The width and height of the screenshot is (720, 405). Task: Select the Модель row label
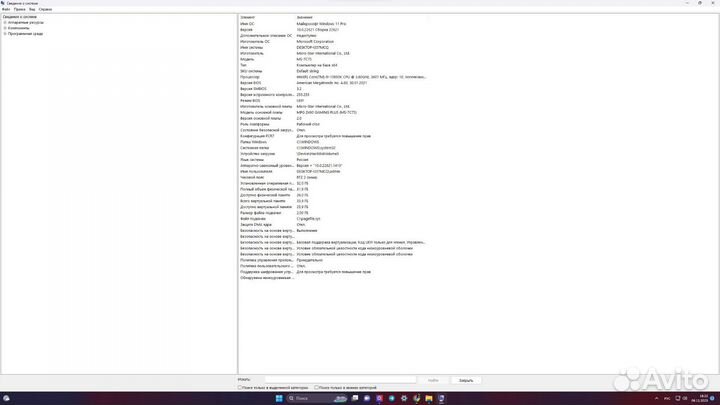pyautogui.click(x=247, y=59)
